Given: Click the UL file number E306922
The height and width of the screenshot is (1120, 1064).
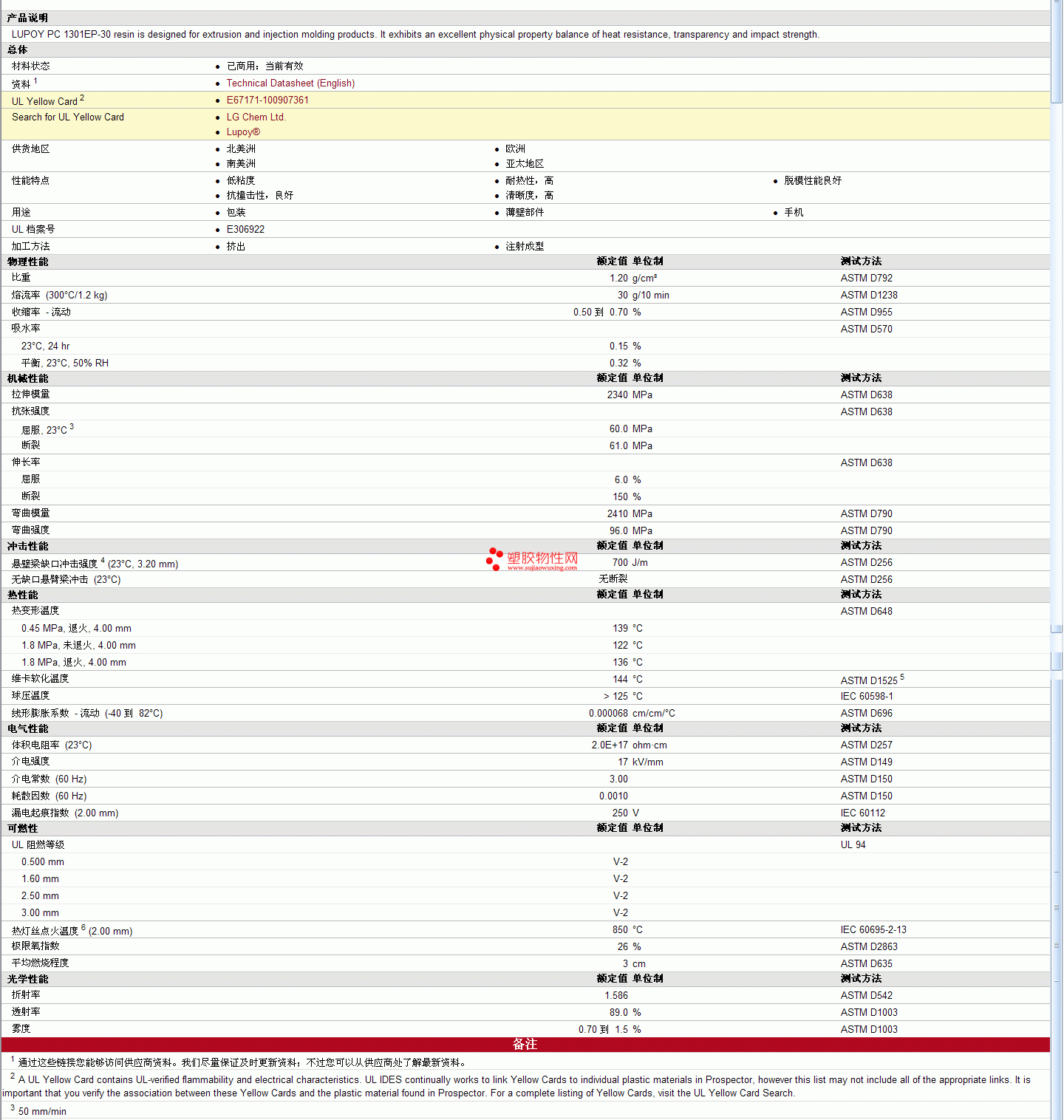Looking at the screenshot, I should pos(245,230).
